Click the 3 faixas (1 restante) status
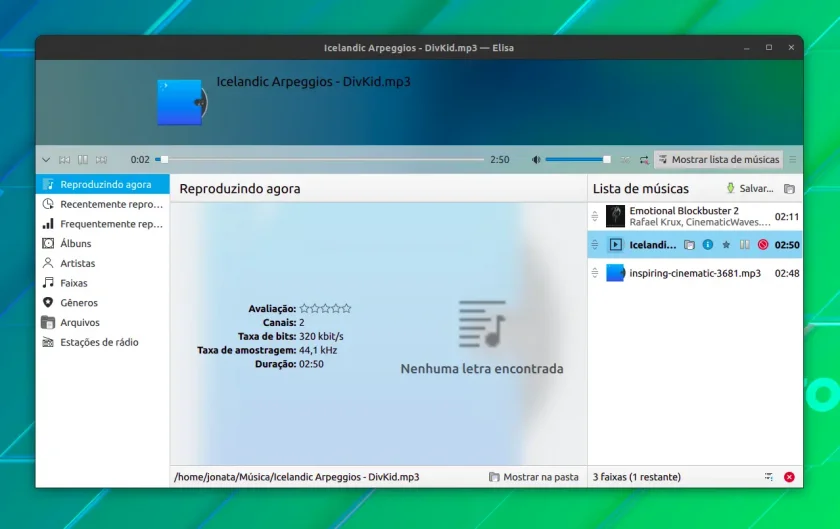840x529 pixels. point(636,477)
